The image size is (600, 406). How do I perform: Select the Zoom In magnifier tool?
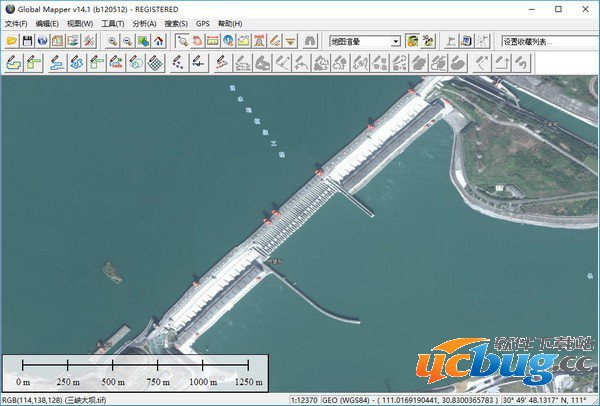tap(113, 41)
